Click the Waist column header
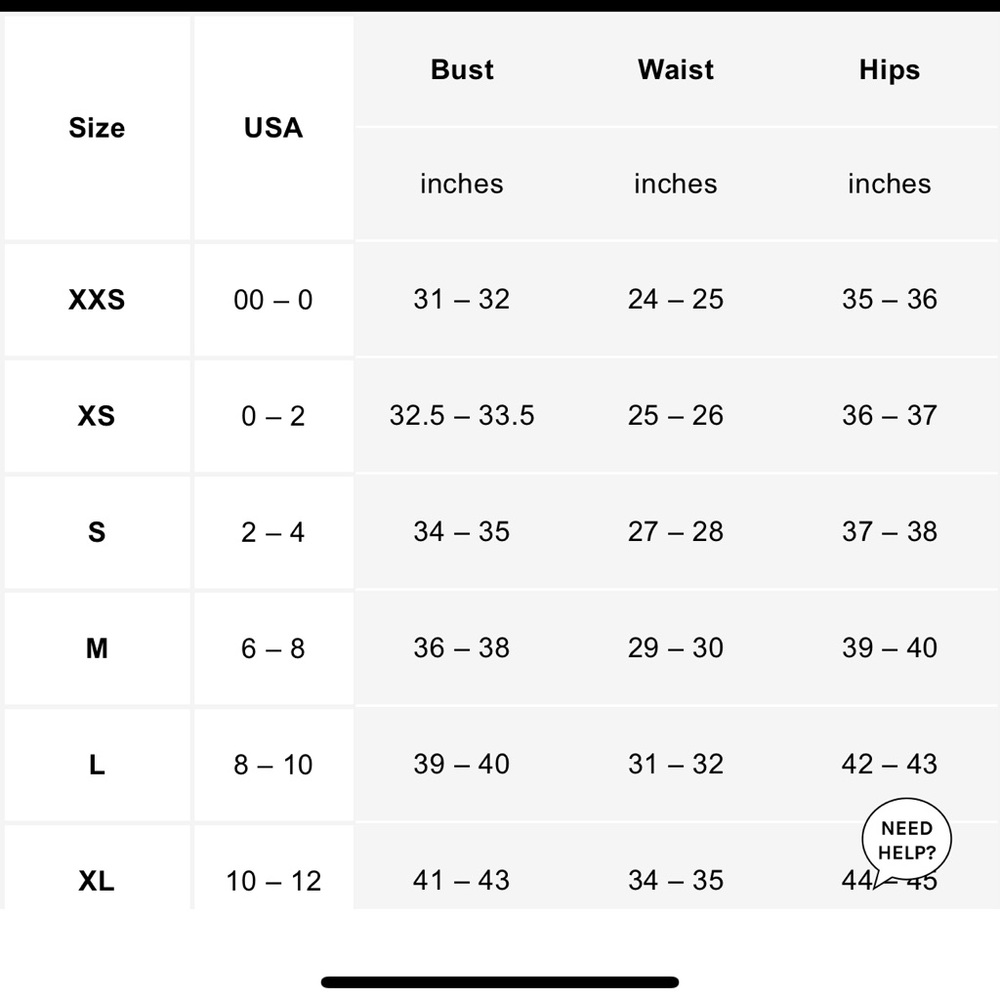Viewport: 1000px width, 1000px height. 676,70
